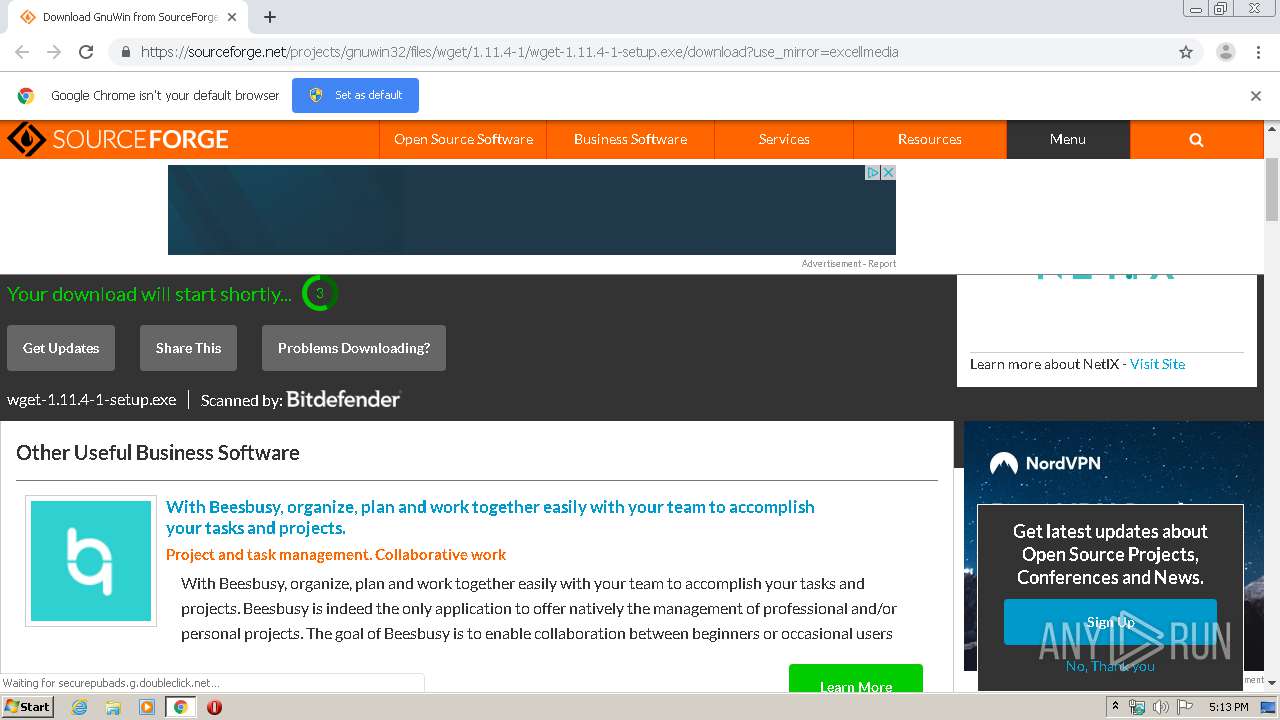The width and height of the screenshot is (1280, 720).
Task: Open the Chrome profile avatar
Action: pos(1225,52)
